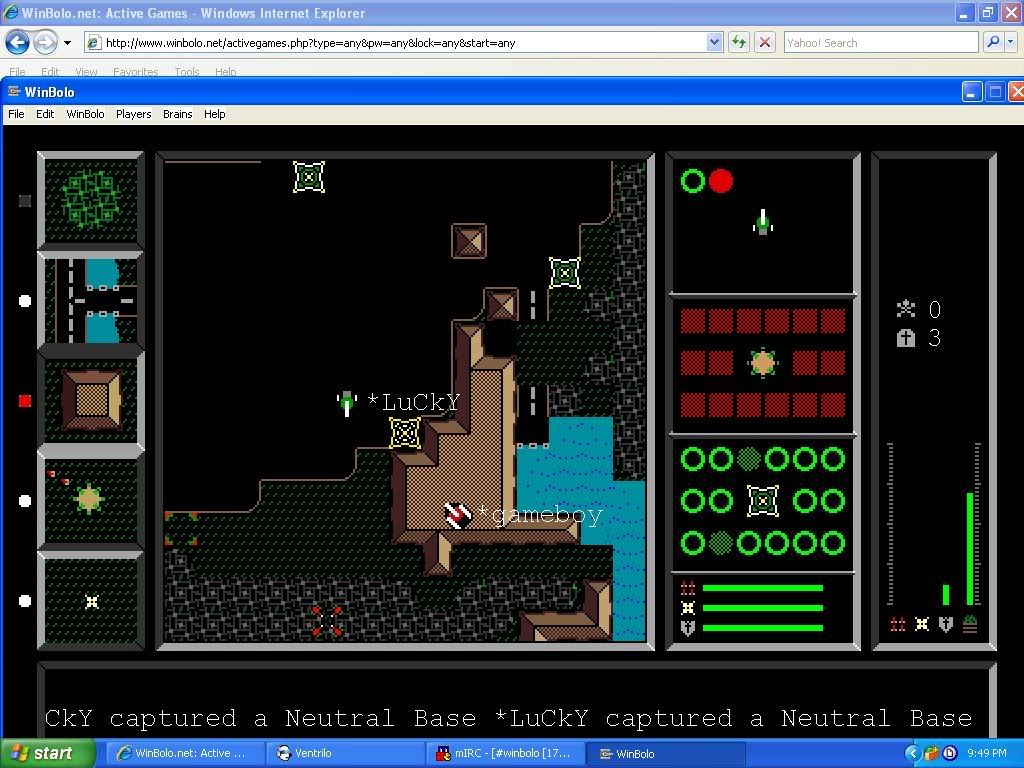Select the mine laying tool
This screenshot has height=768, width=1024.
coord(91,600)
